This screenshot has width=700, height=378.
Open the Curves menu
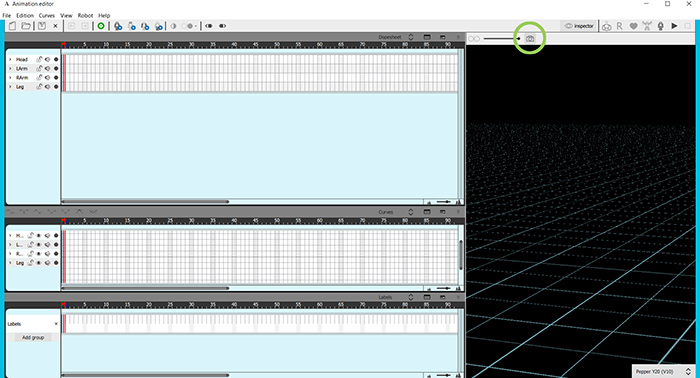pos(46,15)
